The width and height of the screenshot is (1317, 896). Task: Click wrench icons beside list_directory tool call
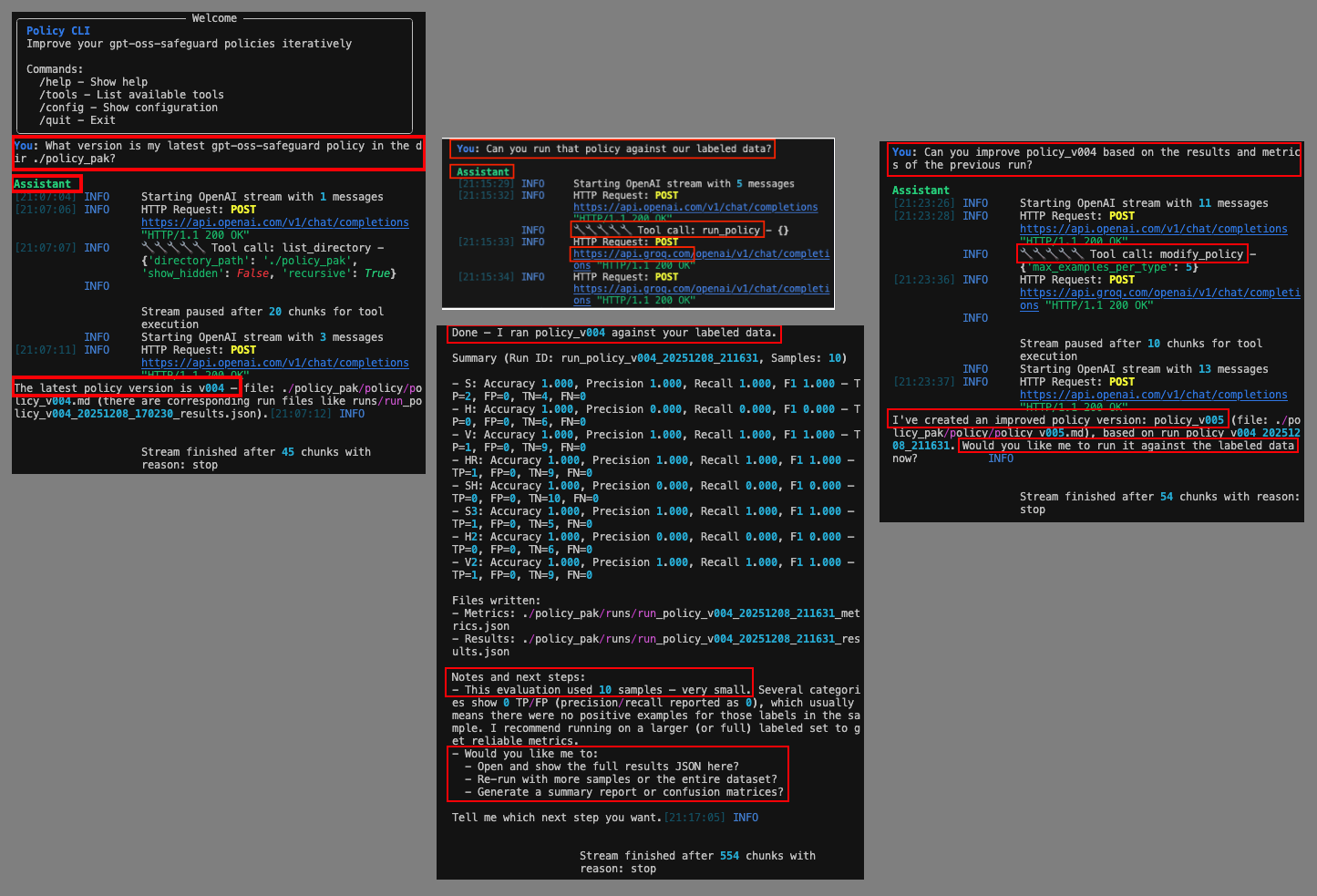[x=173, y=248]
